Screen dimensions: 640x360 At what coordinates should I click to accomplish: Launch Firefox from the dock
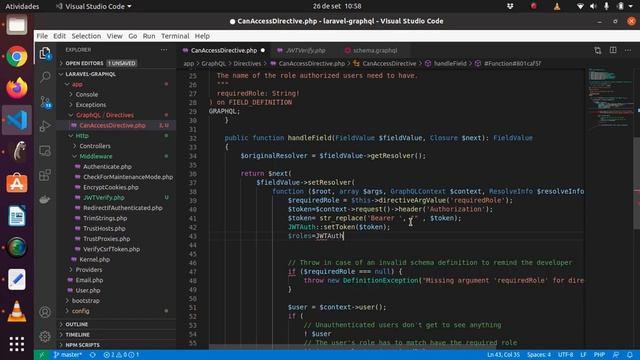[x=17, y=88]
